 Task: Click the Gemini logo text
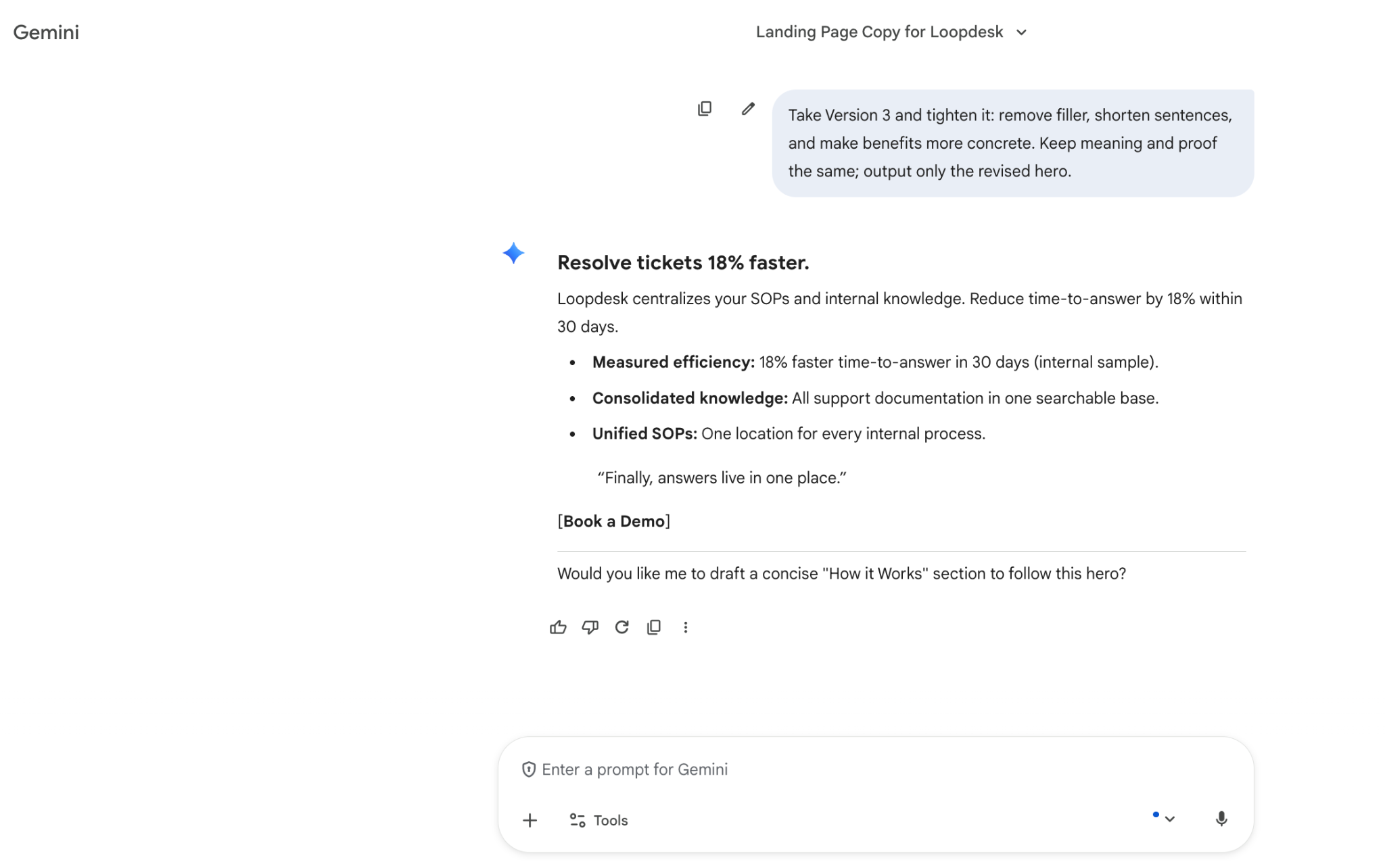46,32
